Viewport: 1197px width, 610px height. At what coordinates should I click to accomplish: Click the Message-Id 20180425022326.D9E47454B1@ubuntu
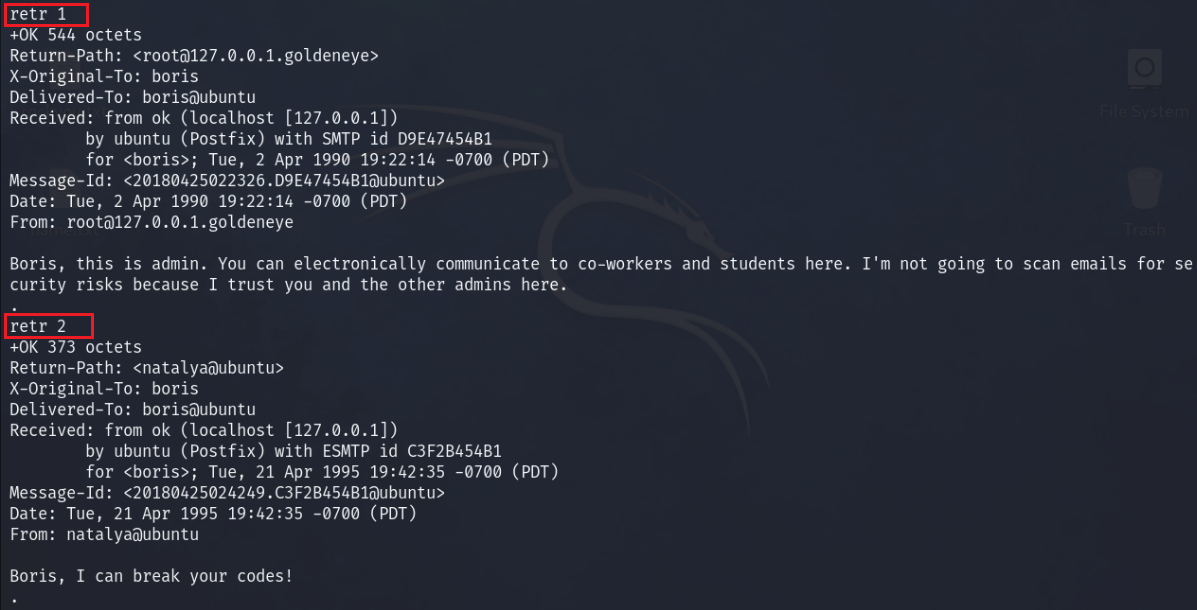click(284, 181)
